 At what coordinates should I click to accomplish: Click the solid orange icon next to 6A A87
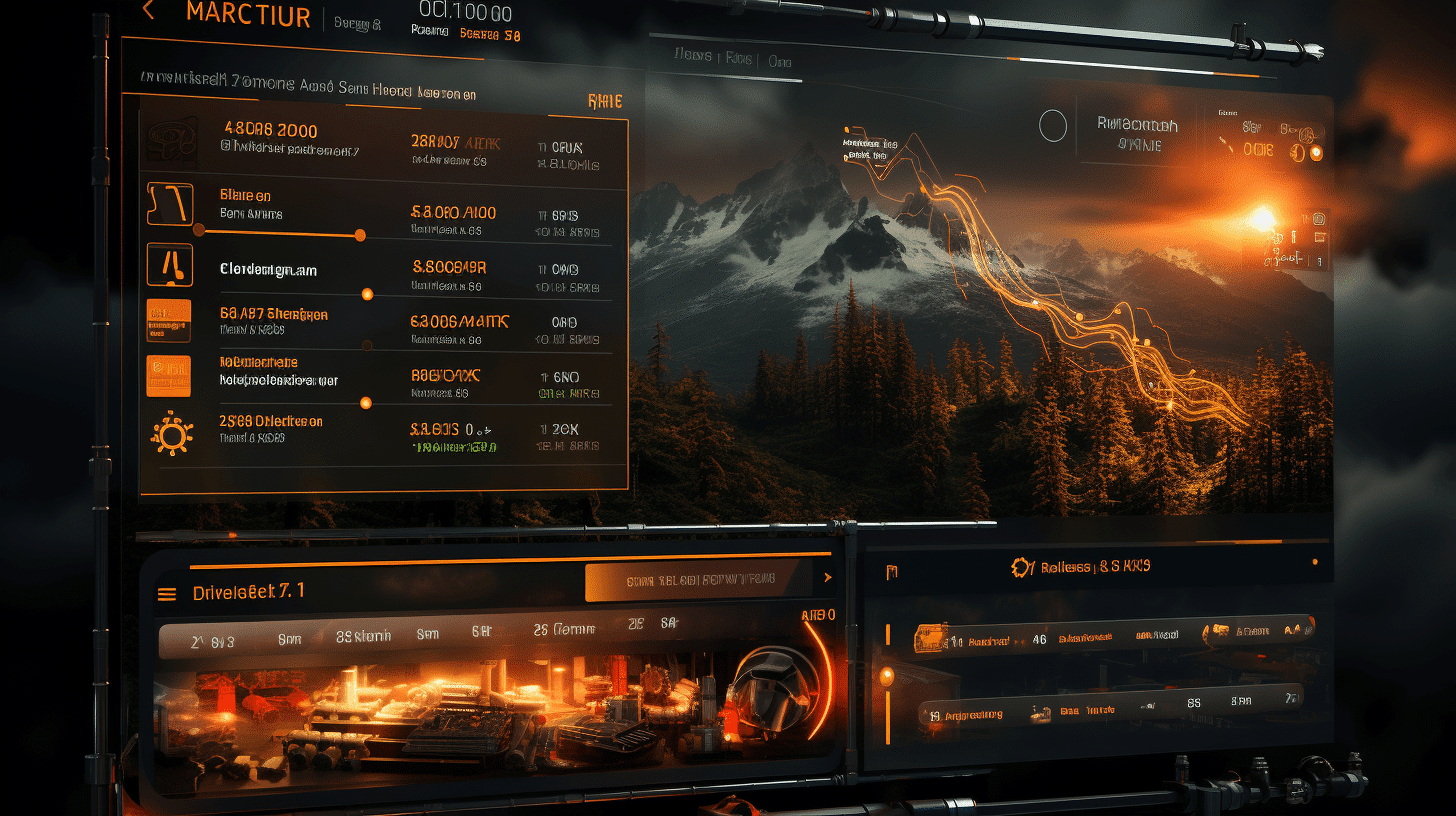pos(169,320)
